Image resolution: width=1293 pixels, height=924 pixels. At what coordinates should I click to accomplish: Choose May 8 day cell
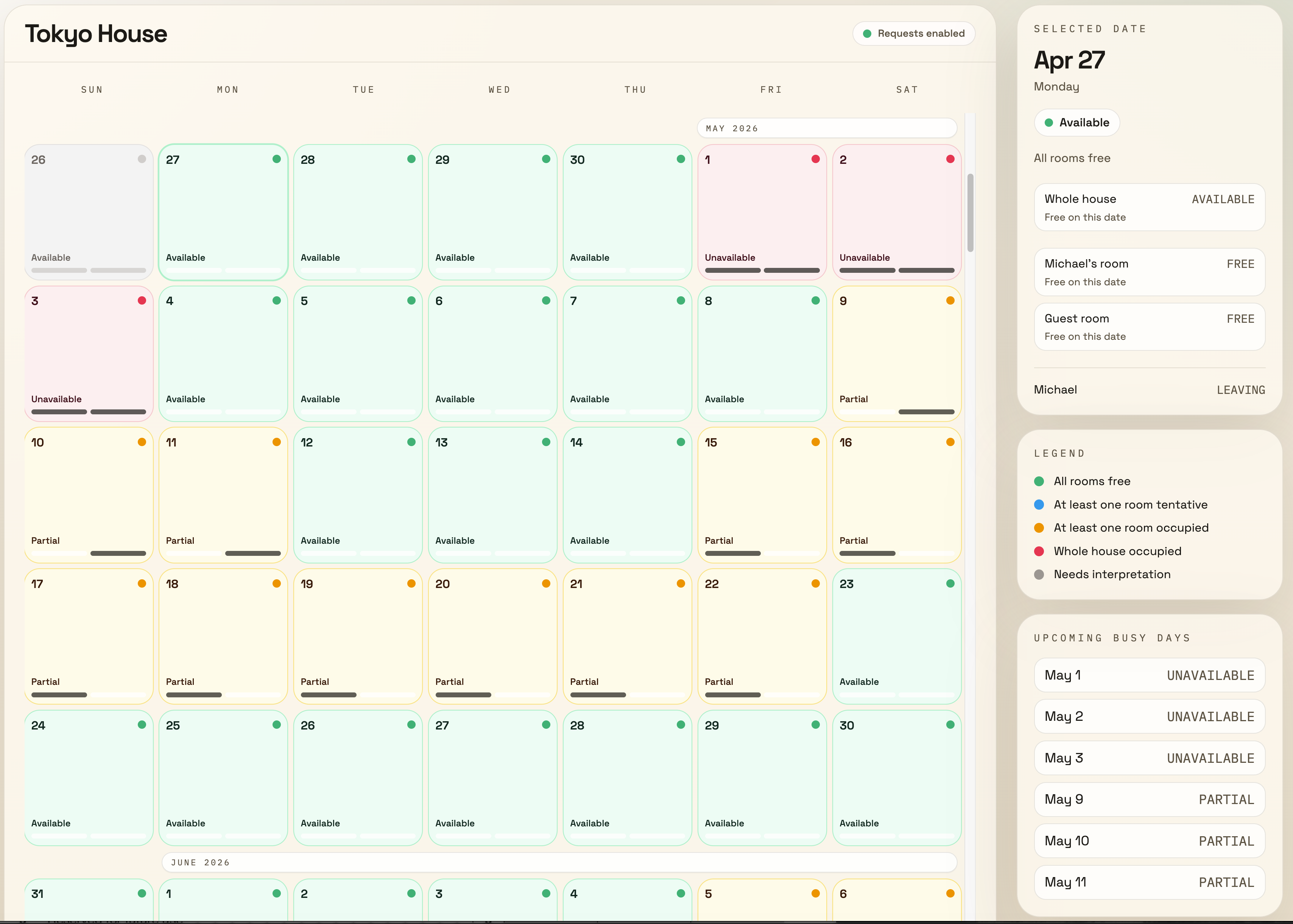(762, 353)
